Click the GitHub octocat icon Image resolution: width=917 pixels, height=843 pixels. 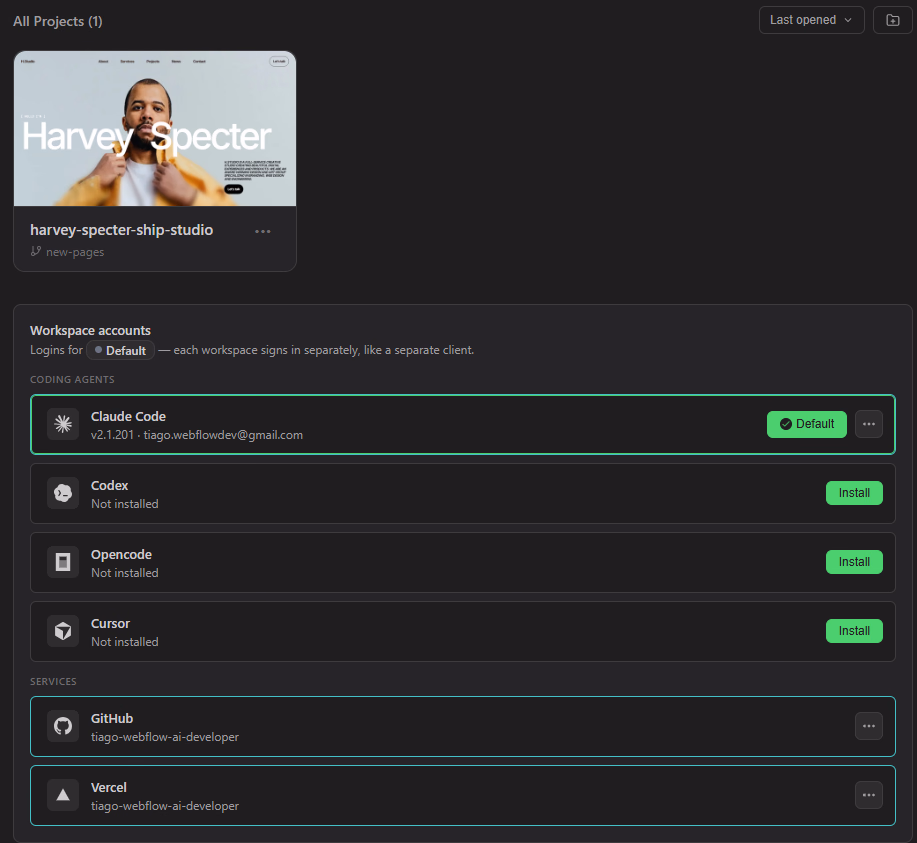pyautogui.click(x=63, y=726)
